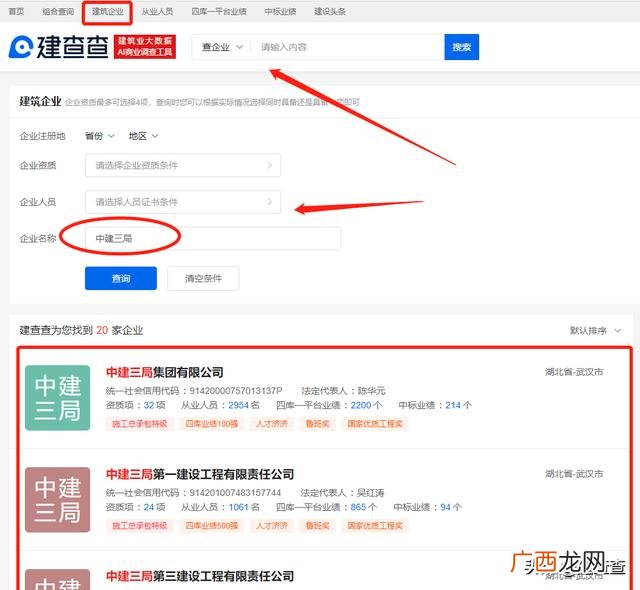This screenshot has height=590, width=640.
Task: Click the 建筑业大数据 red badge
Action: coord(145,47)
